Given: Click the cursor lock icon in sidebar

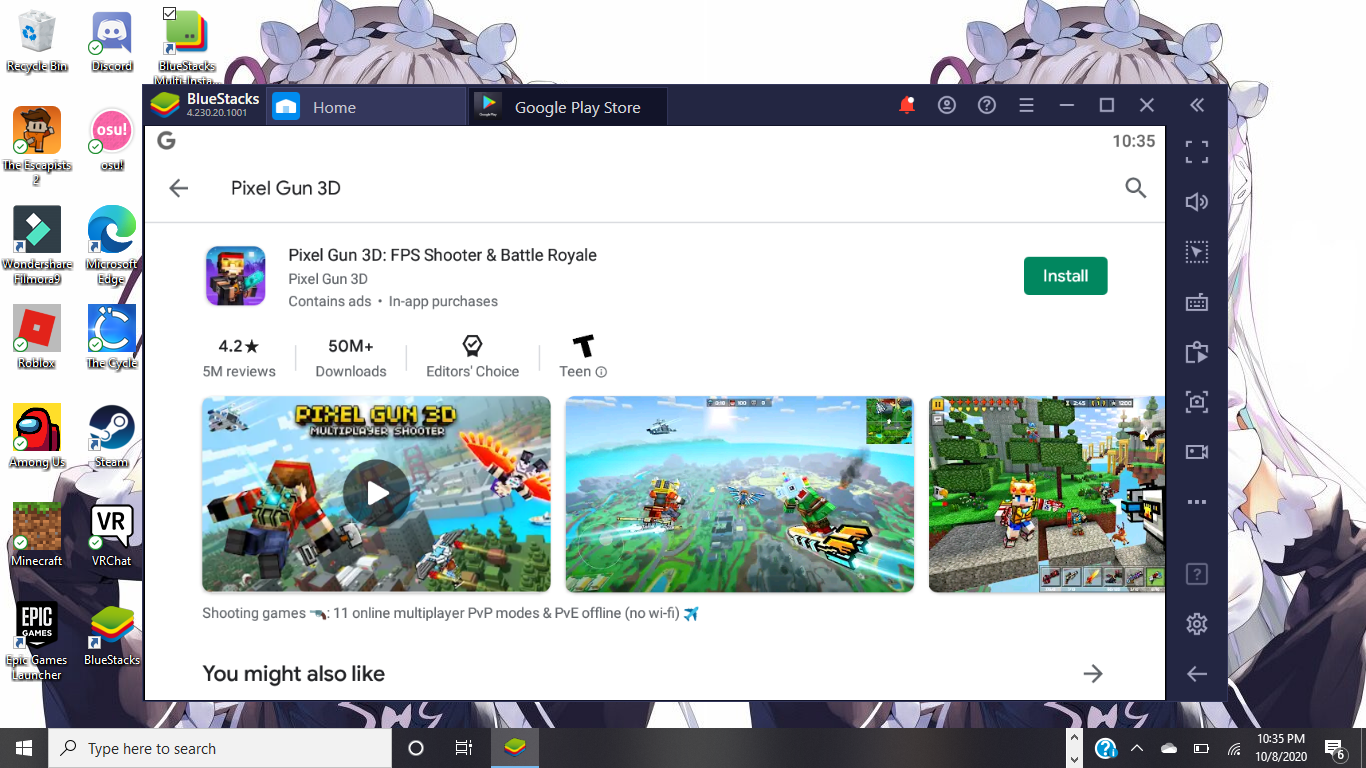Looking at the screenshot, I should pos(1197,252).
